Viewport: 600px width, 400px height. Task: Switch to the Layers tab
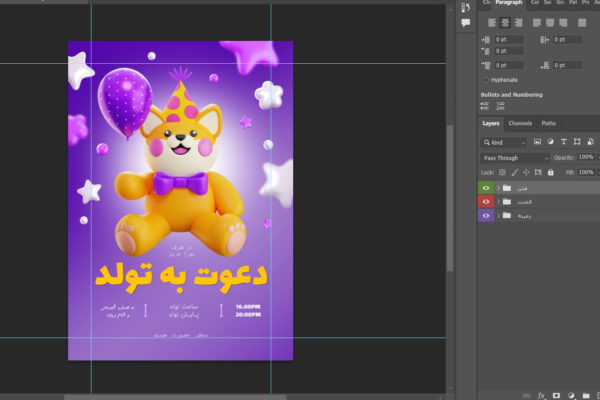point(491,123)
